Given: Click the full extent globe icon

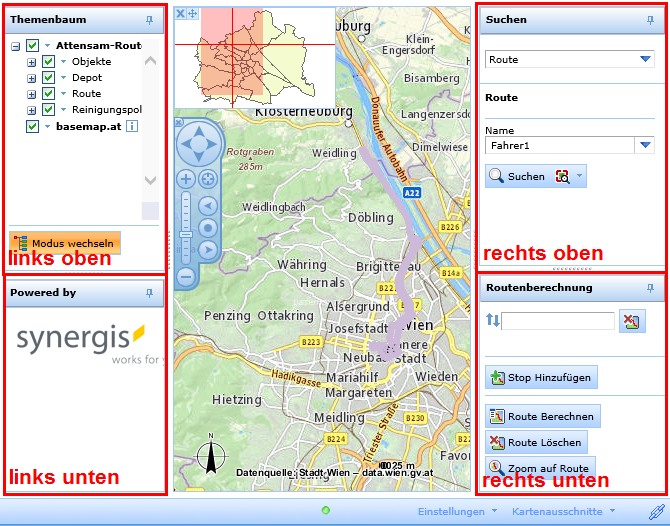Looking at the screenshot, I should [x=208, y=179].
